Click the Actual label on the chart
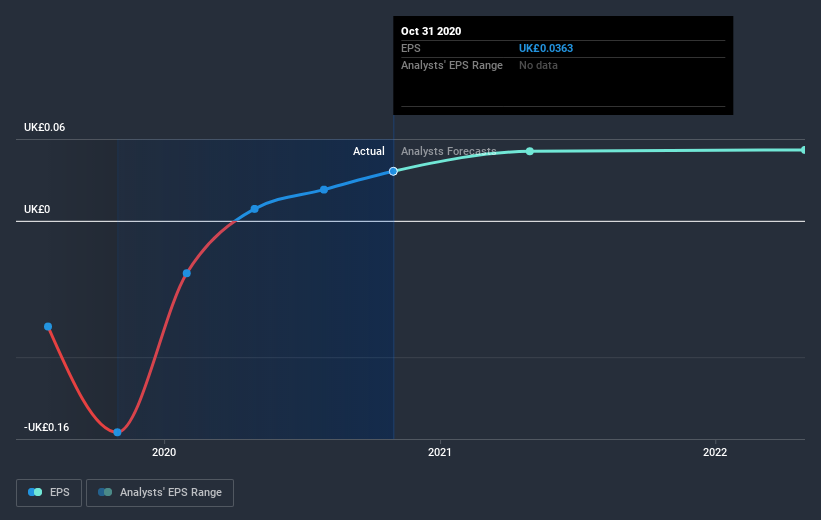821x520 pixels. coord(369,151)
